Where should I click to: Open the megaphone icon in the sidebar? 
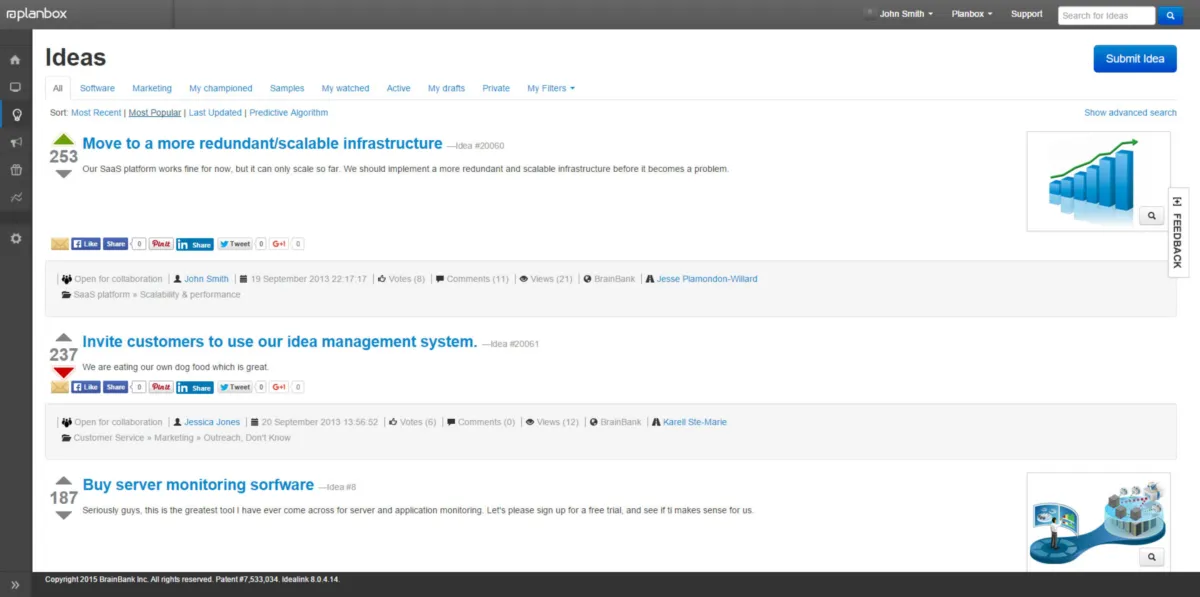(x=15, y=143)
